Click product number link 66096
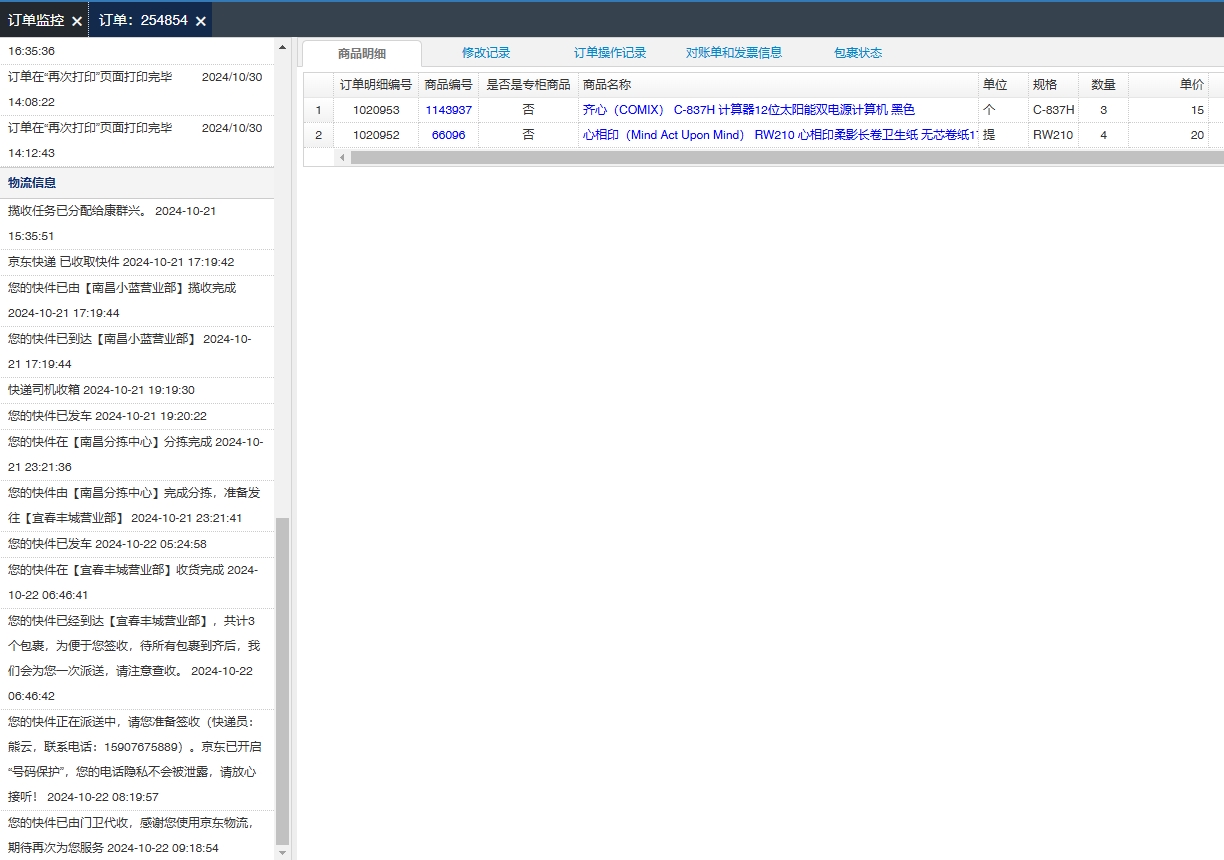The image size is (1224, 860). tap(448, 135)
